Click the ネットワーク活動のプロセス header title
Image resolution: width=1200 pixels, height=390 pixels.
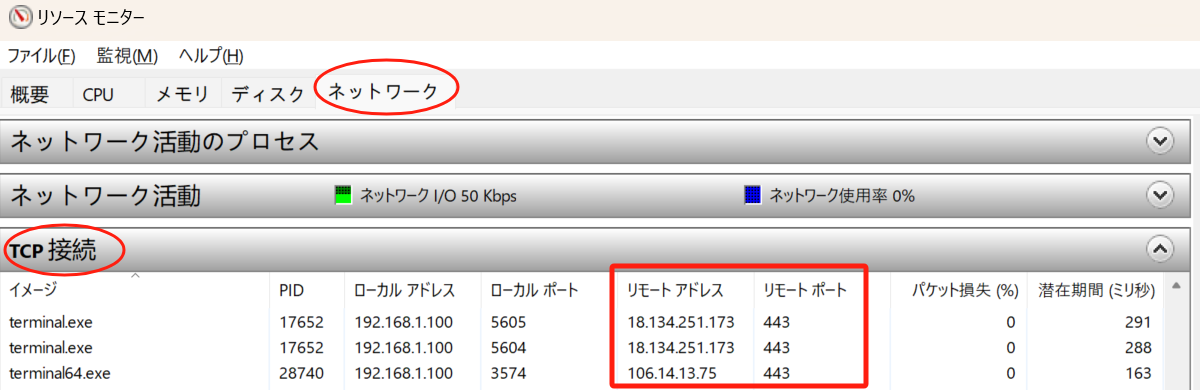(165, 141)
